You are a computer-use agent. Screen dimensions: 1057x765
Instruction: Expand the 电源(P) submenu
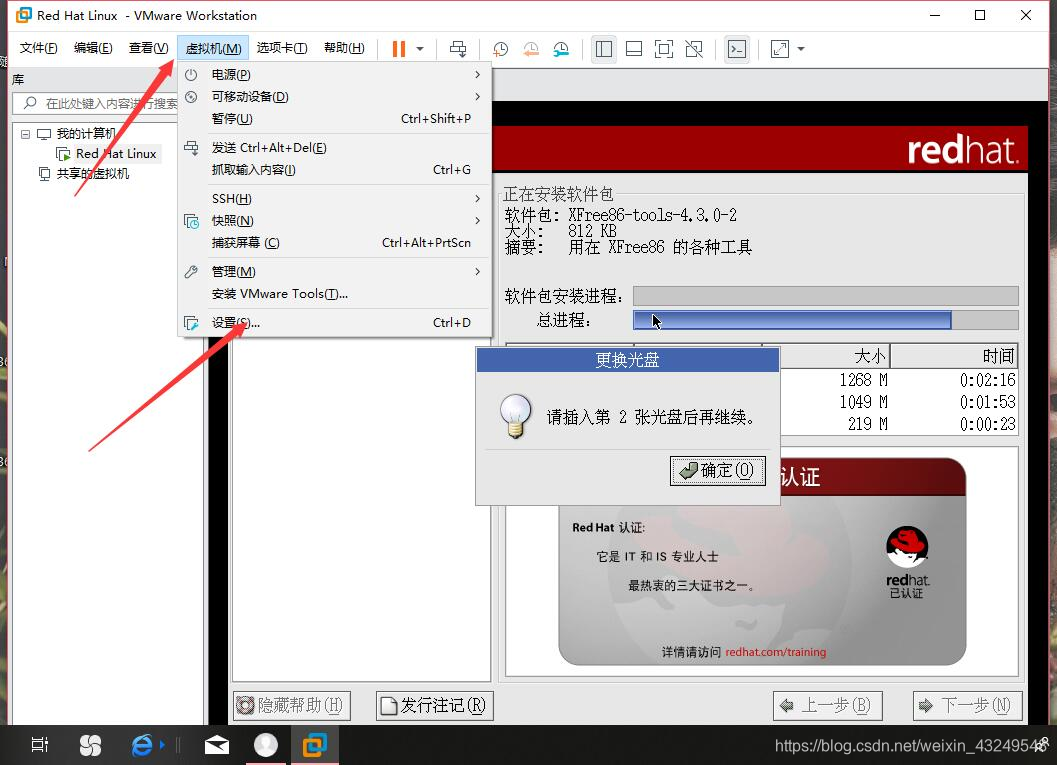[334, 74]
